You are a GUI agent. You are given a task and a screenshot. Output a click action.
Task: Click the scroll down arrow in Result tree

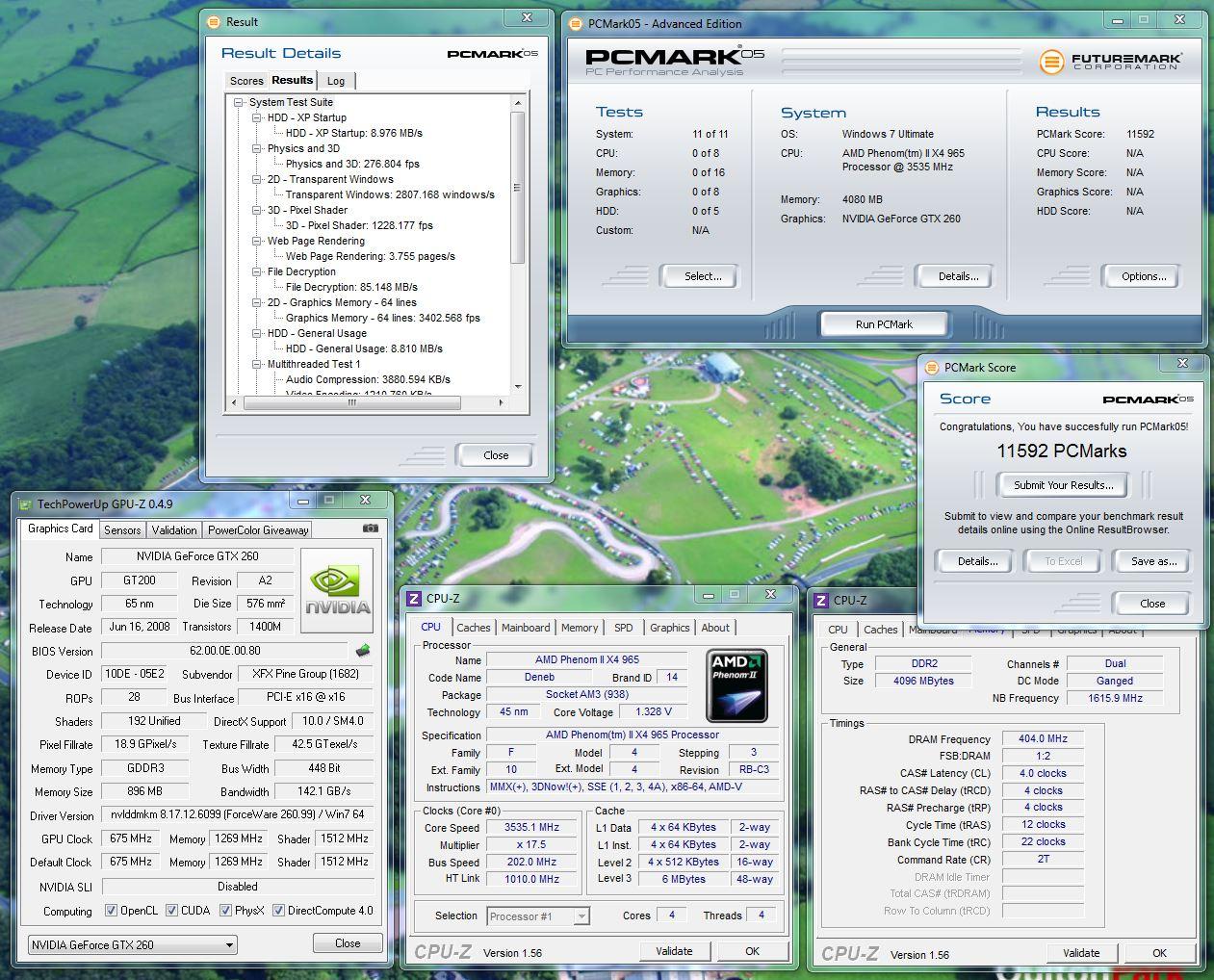pyautogui.click(x=518, y=387)
